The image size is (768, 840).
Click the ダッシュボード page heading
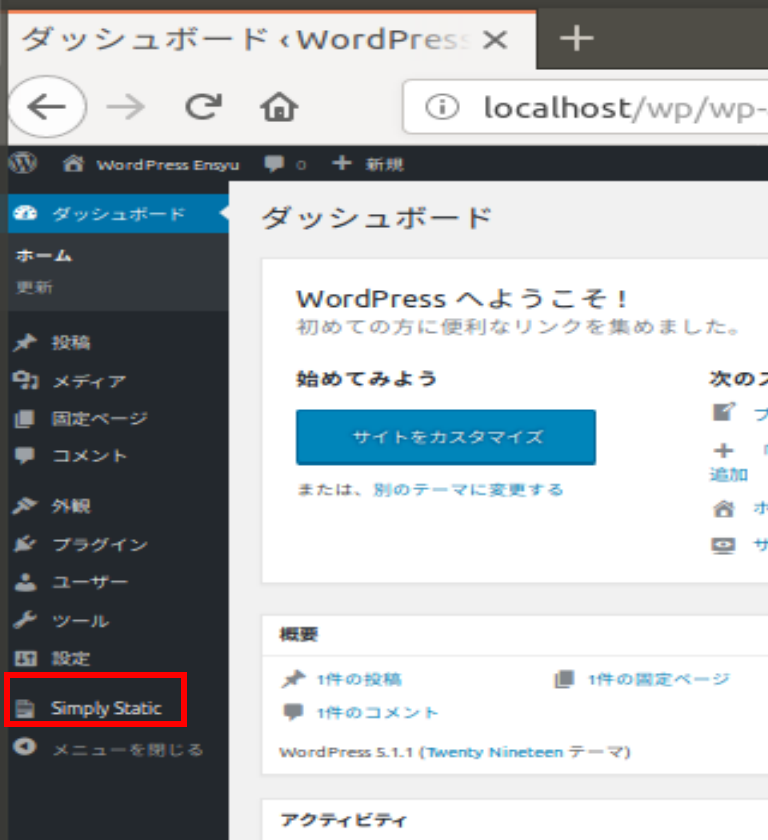tap(377, 218)
